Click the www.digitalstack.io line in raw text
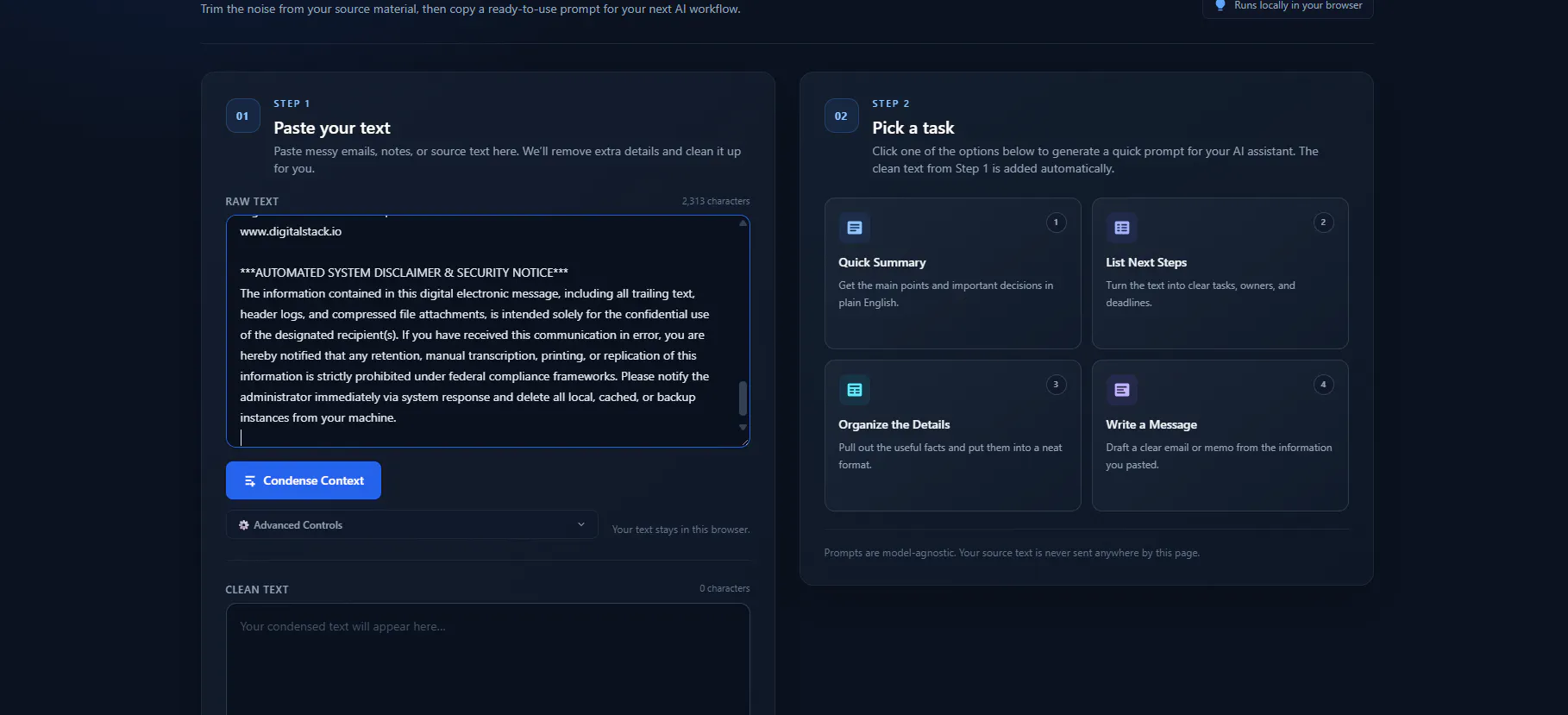1568x715 pixels. 291,231
